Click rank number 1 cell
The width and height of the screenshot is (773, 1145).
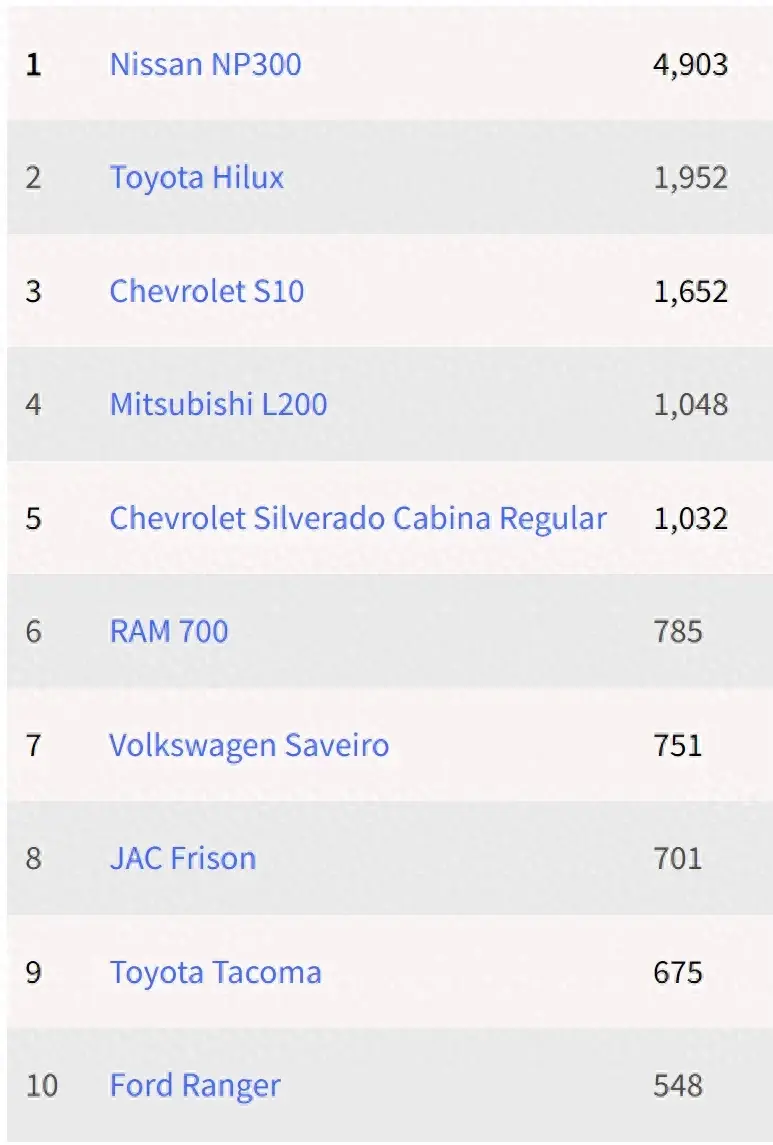(x=34, y=65)
